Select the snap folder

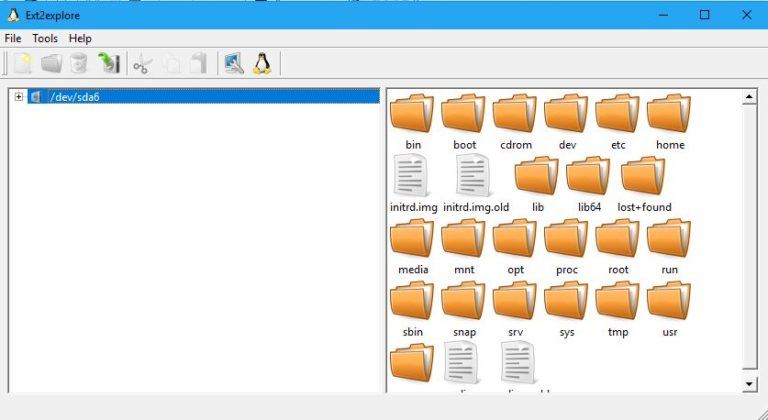pyautogui.click(x=463, y=309)
